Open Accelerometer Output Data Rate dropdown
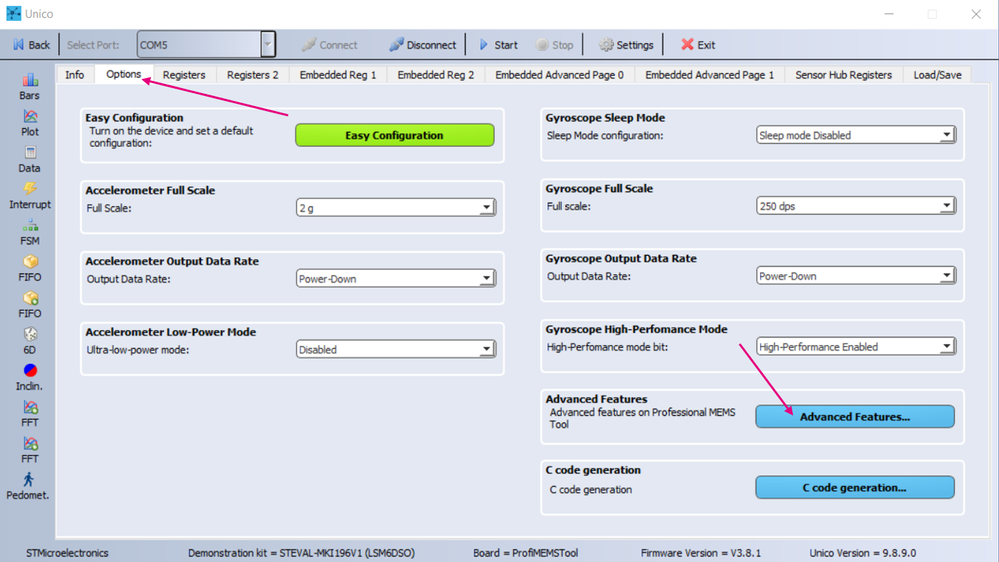 (396, 278)
